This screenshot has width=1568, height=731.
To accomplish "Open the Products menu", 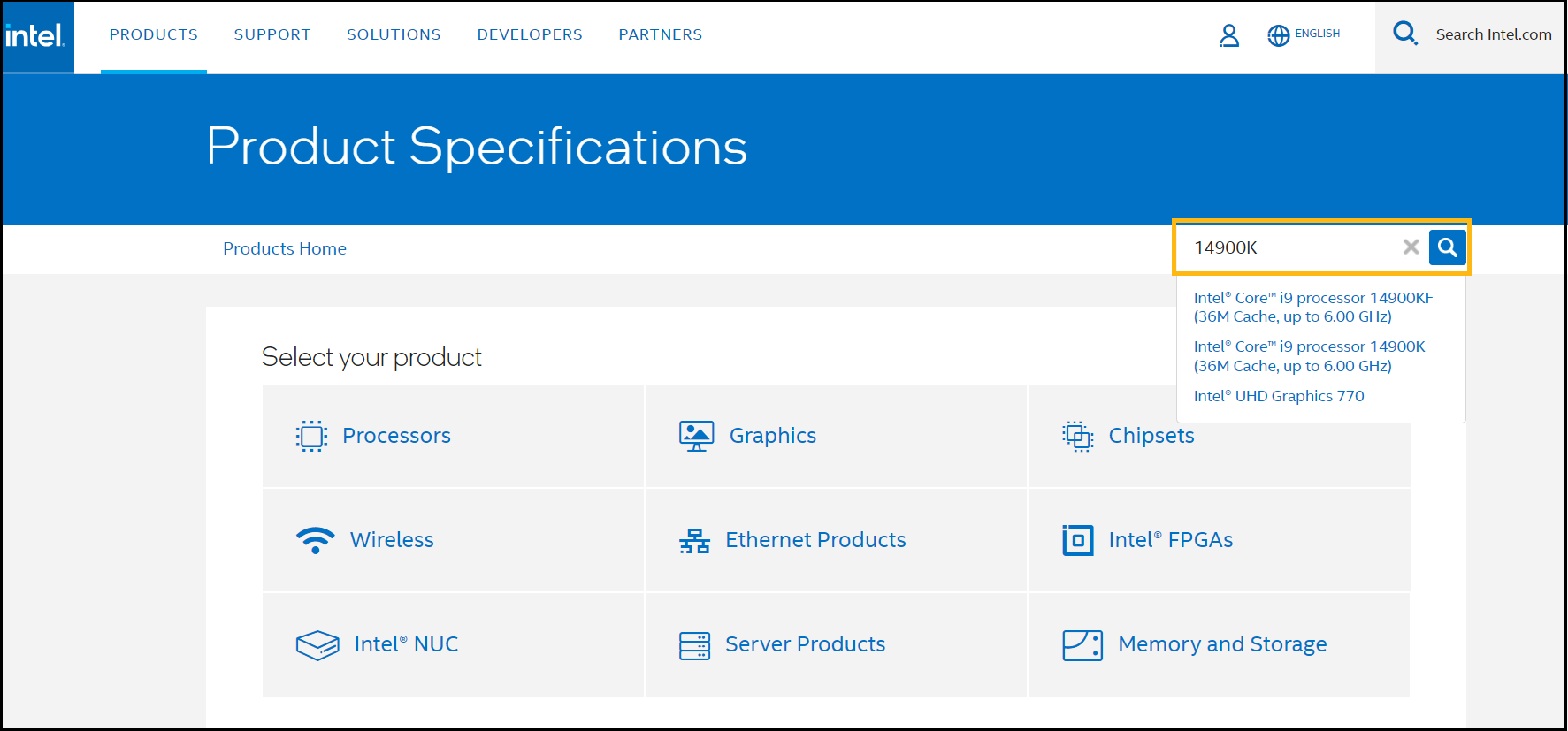I will (153, 34).
